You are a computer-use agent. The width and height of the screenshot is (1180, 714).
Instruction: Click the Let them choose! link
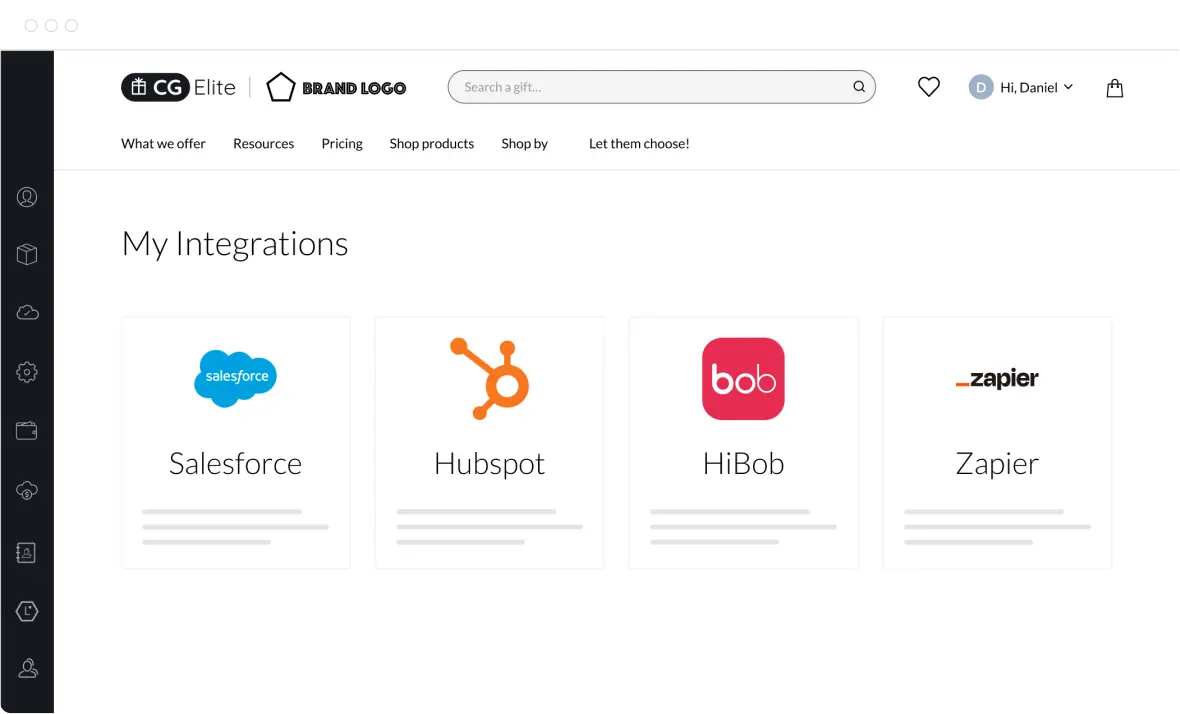[639, 144]
